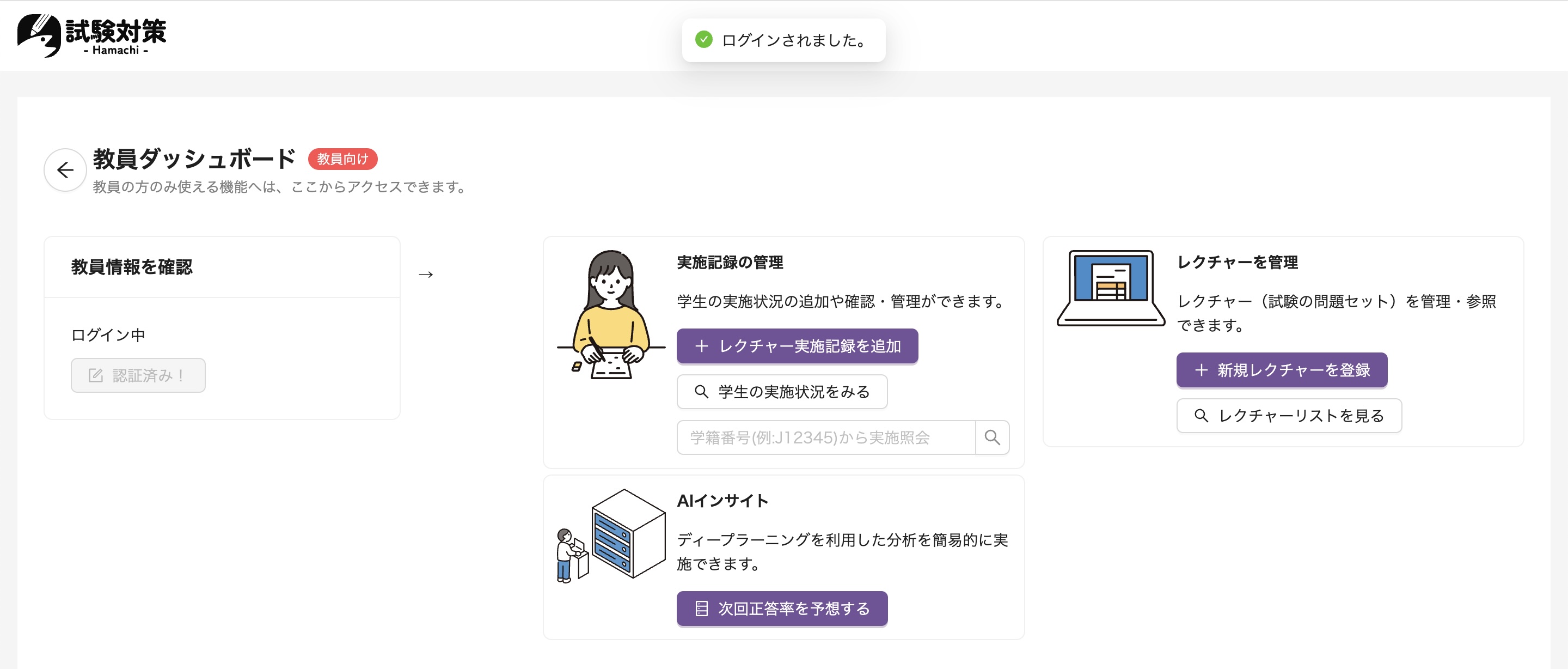Viewport: 1568px width, 669px height.
Task: Click the plus icon on 新規レクチャーを登録
Action: pos(1201,370)
